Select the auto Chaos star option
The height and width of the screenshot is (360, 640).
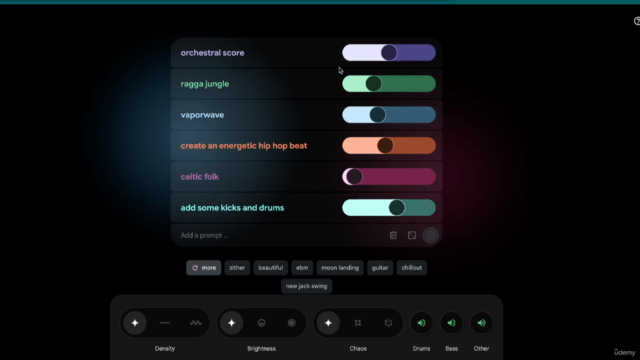pyautogui.click(x=328, y=323)
